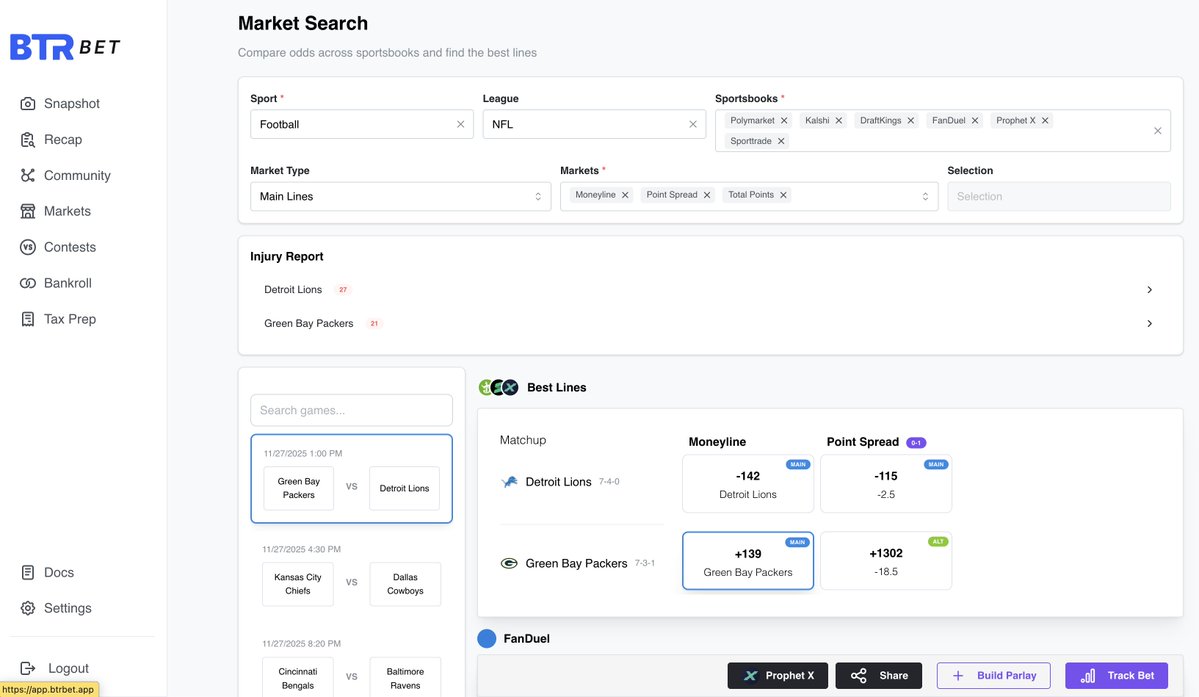Open the Markets dropdown arrows

(925, 196)
